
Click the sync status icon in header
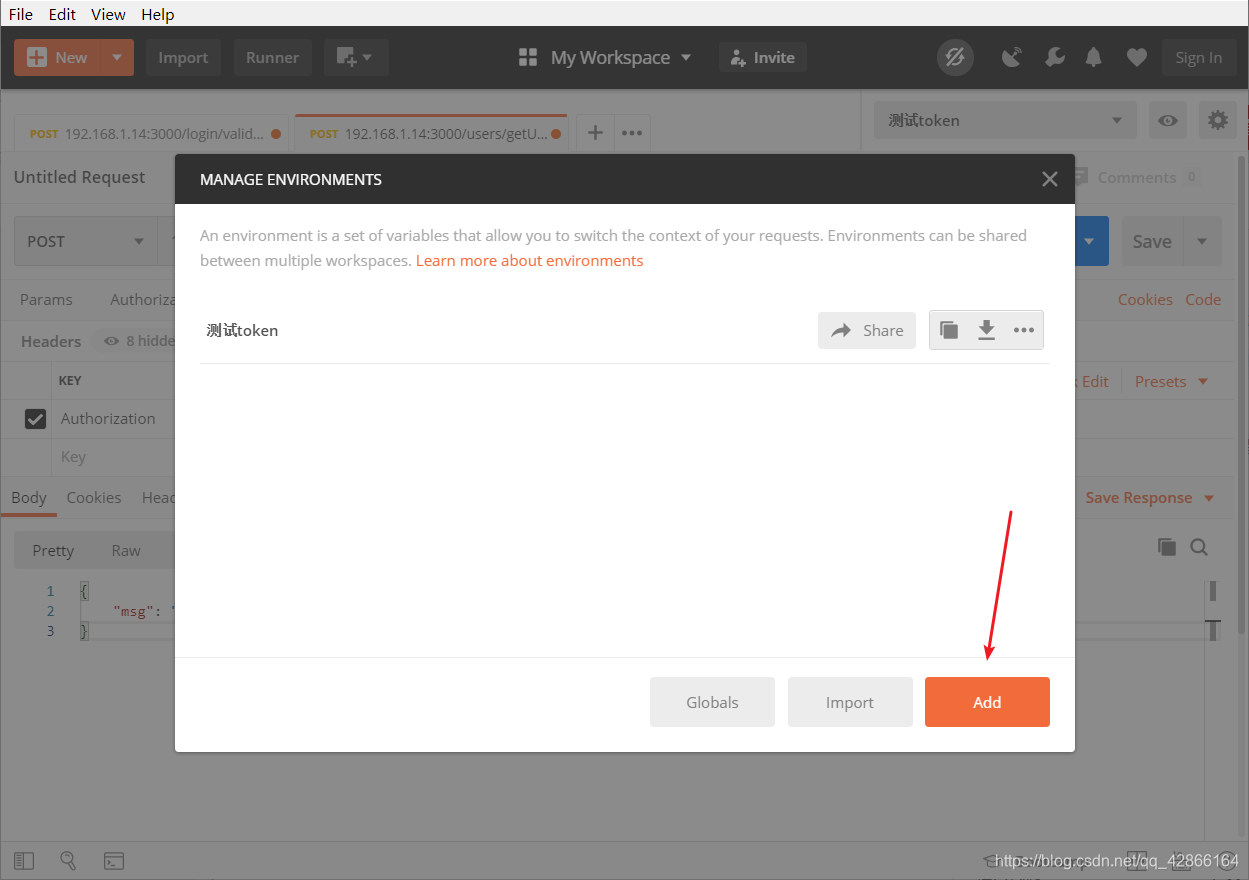[955, 58]
